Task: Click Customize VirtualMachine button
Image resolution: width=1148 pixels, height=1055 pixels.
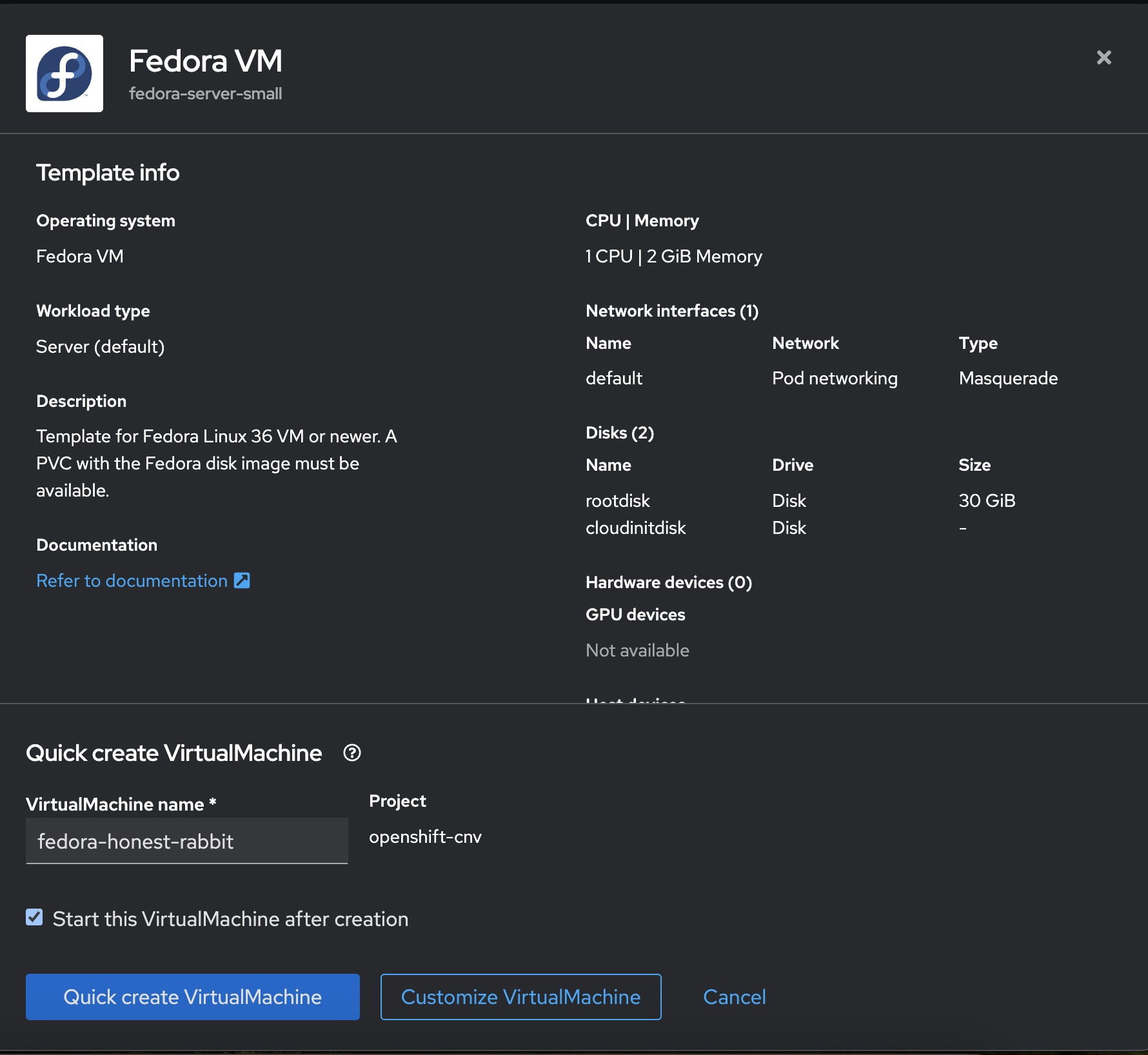Action: pos(521,997)
